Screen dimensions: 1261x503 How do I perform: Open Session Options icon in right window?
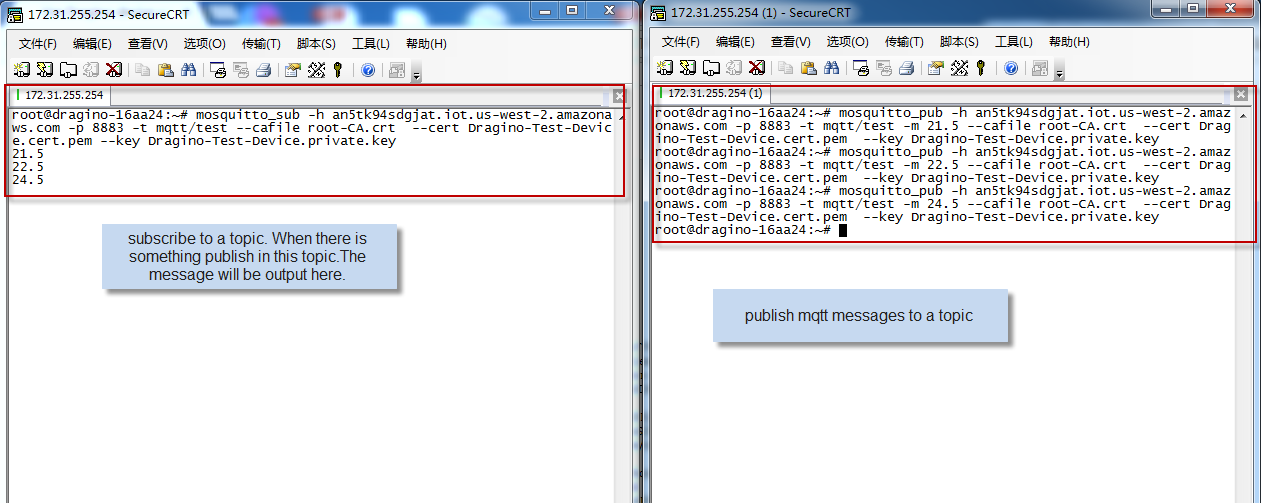pyautogui.click(x=936, y=68)
